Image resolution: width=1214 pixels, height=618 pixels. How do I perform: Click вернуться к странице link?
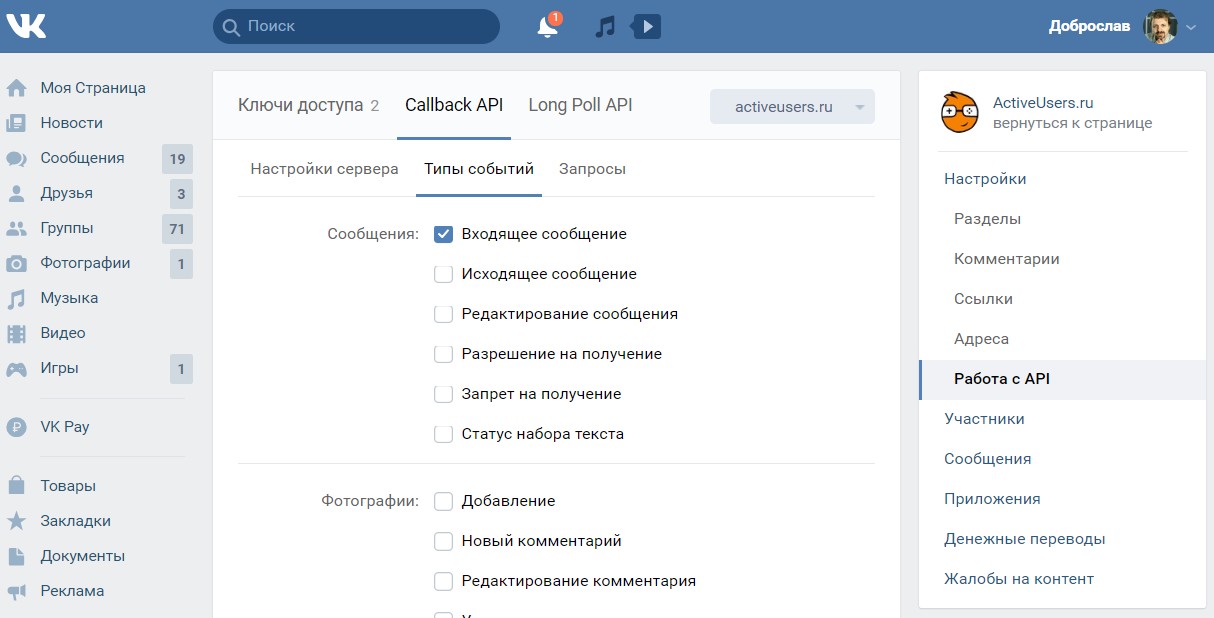tap(1072, 123)
